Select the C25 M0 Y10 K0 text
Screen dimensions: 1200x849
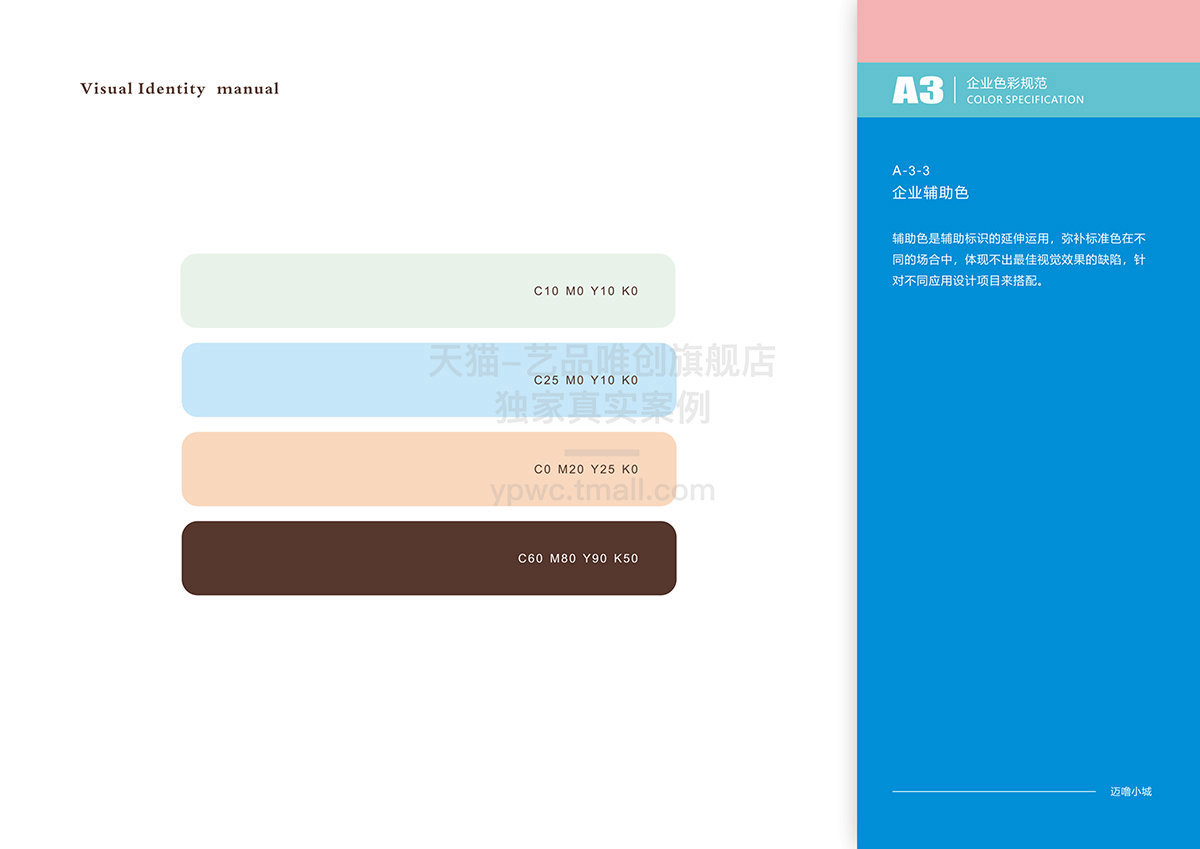point(585,380)
